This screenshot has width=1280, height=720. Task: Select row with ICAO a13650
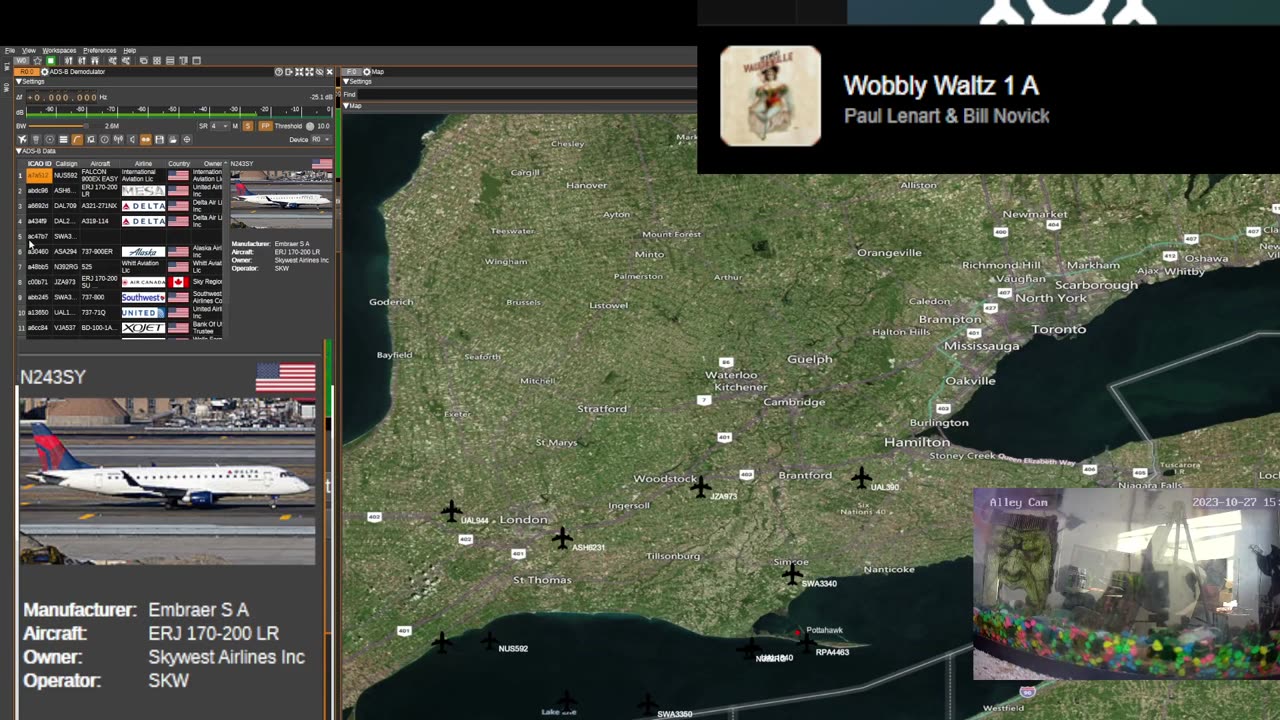pyautogui.click(x=120, y=312)
